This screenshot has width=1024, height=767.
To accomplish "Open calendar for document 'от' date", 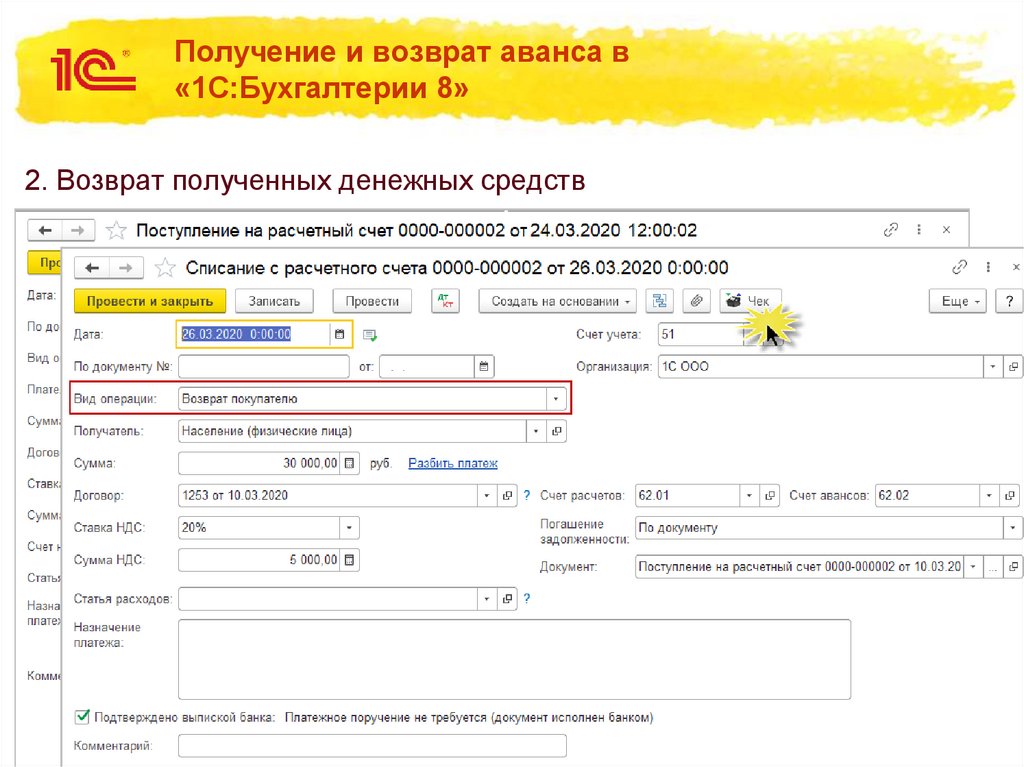I will (x=484, y=367).
